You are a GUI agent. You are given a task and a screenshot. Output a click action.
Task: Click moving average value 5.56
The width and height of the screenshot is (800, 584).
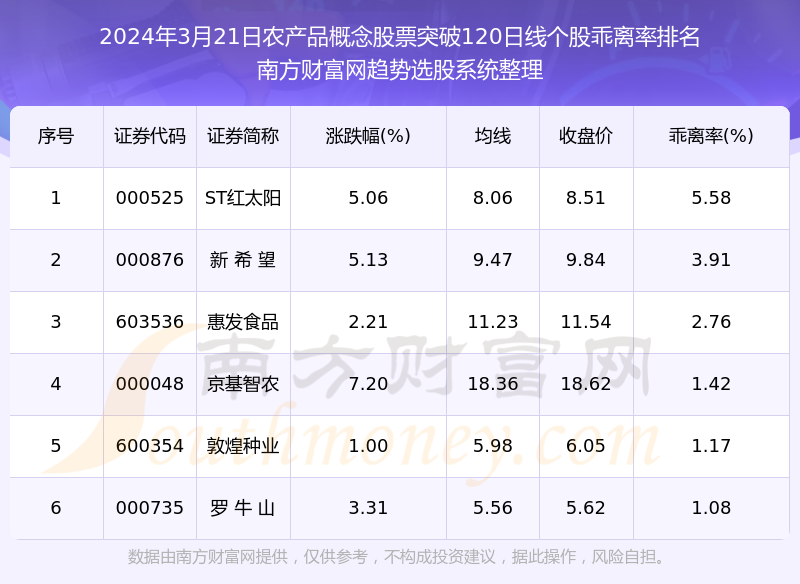click(492, 508)
